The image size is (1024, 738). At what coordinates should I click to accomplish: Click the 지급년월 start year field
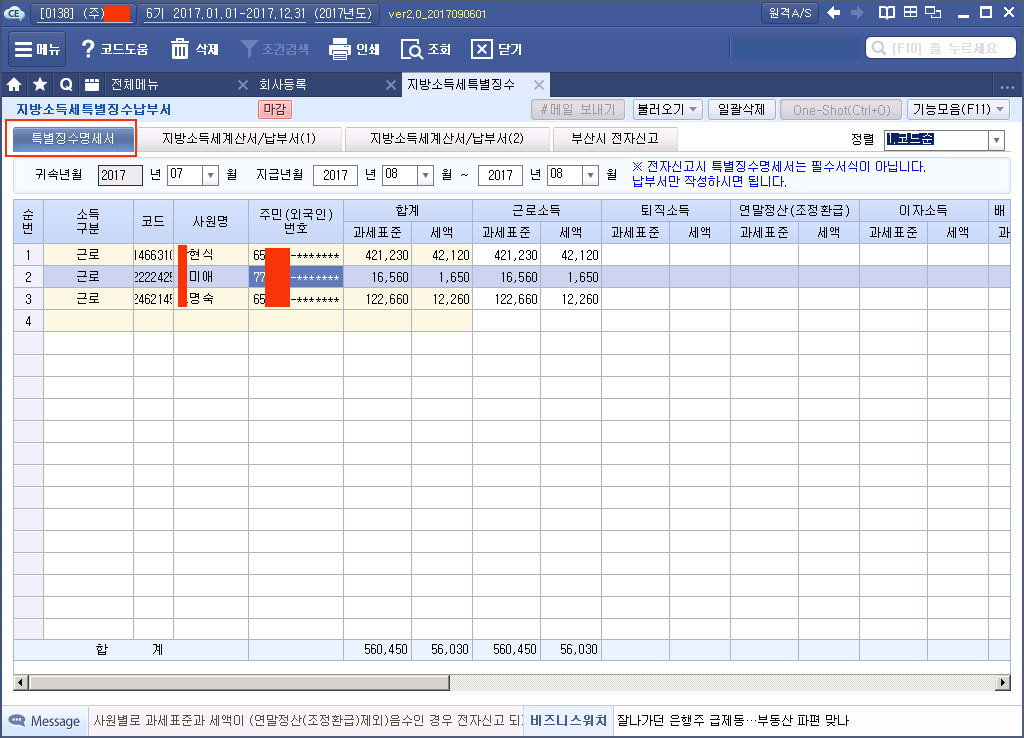tap(335, 175)
